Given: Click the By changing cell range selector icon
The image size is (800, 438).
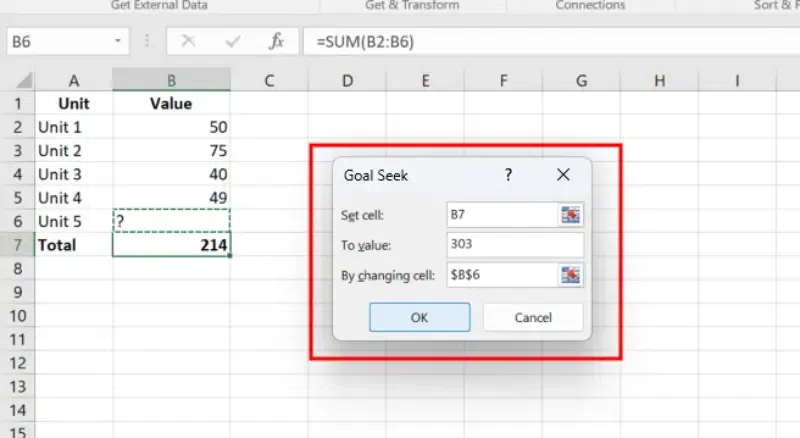Looking at the screenshot, I should [x=571, y=275].
